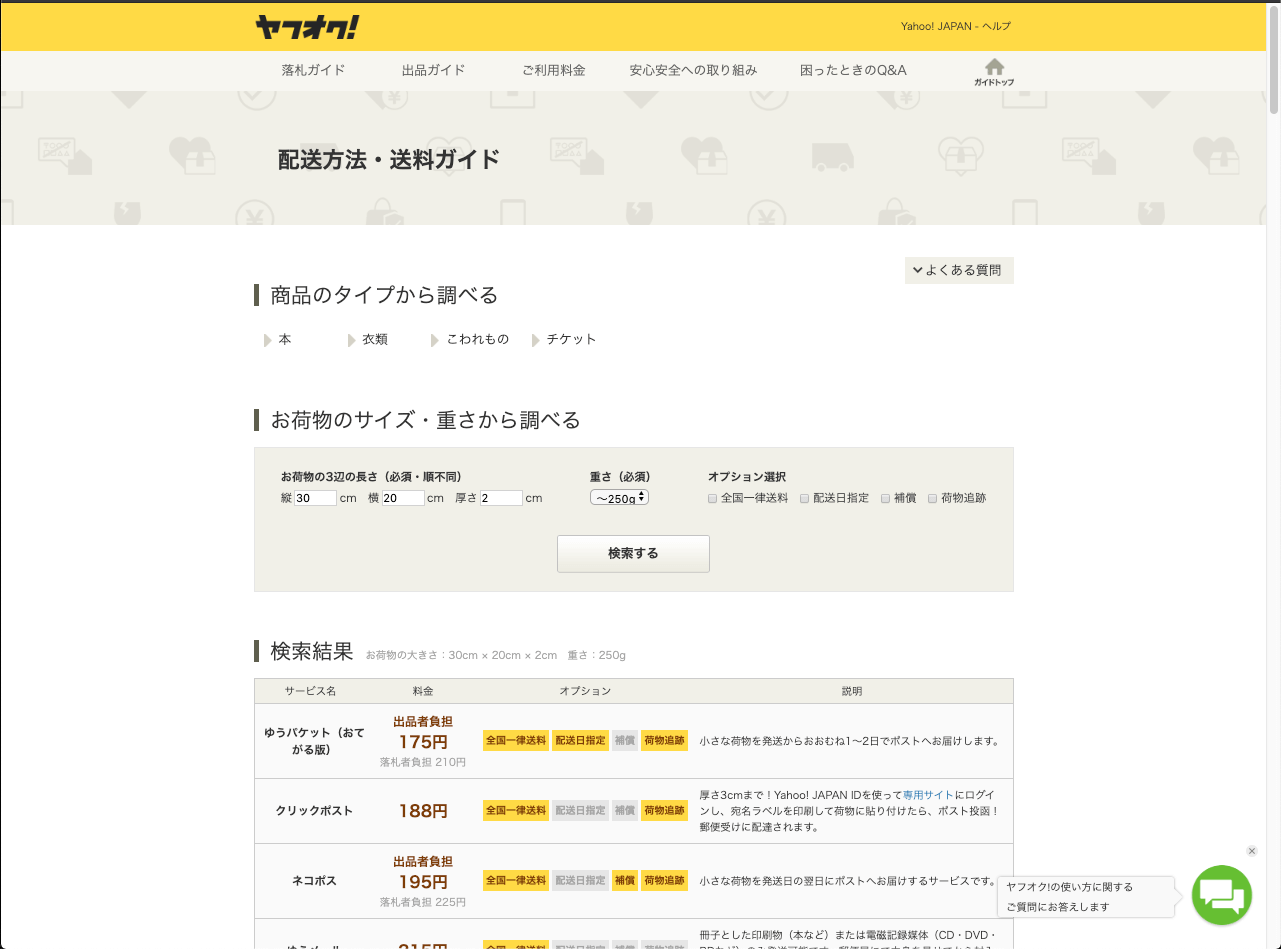Click the arrow icon beside チケット
The width and height of the screenshot is (1281, 949).
pyautogui.click(x=536, y=340)
